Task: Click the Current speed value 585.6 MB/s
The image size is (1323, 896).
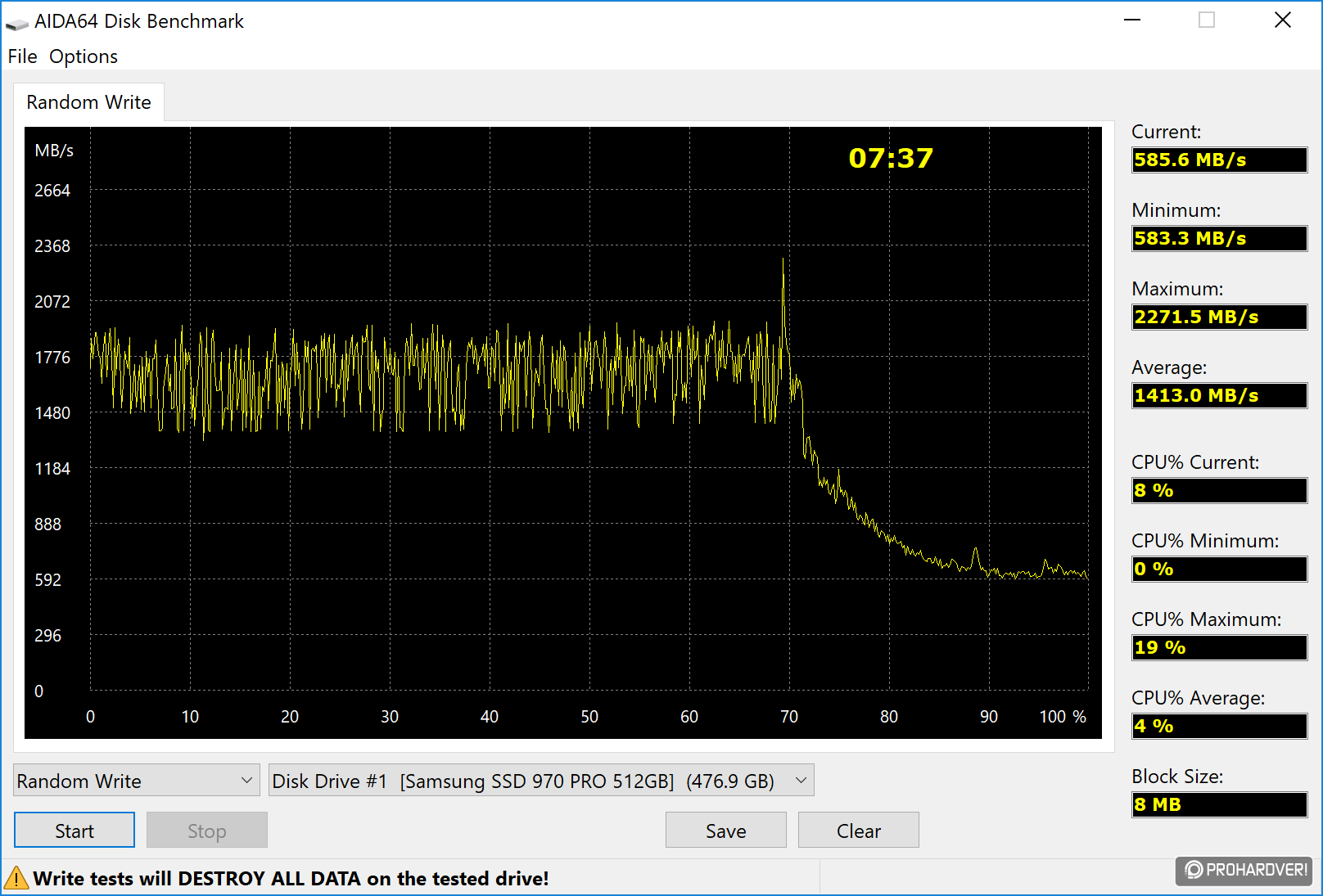Action: pos(1219,160)
